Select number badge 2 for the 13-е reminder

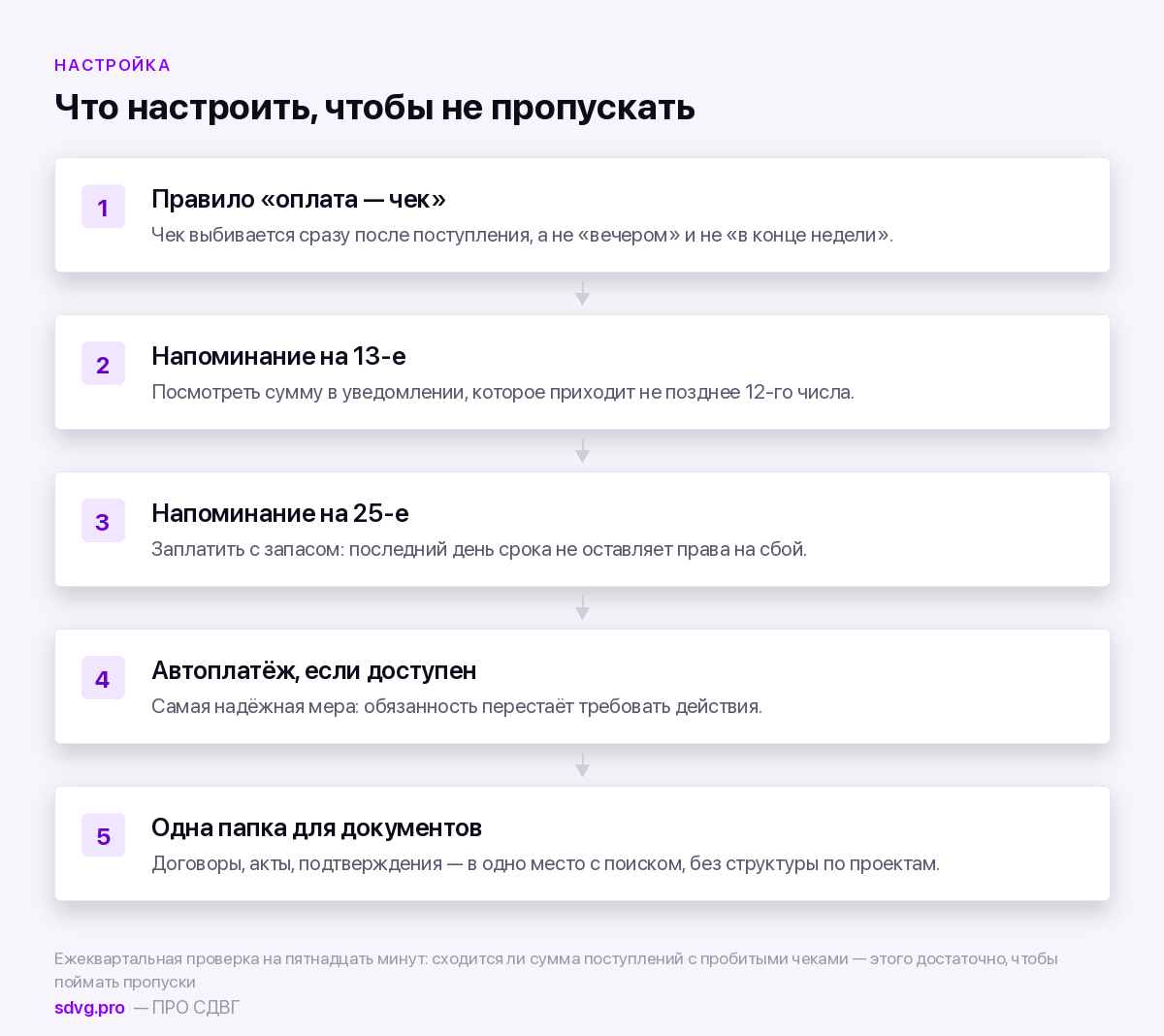pos(103,364)
